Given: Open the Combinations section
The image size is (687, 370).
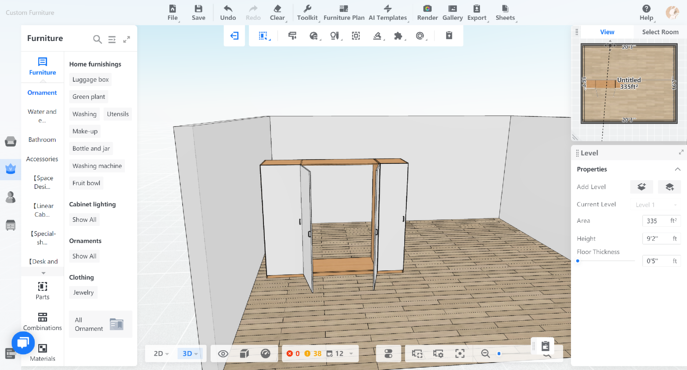Looking at the screenshot, I should 42,321.
